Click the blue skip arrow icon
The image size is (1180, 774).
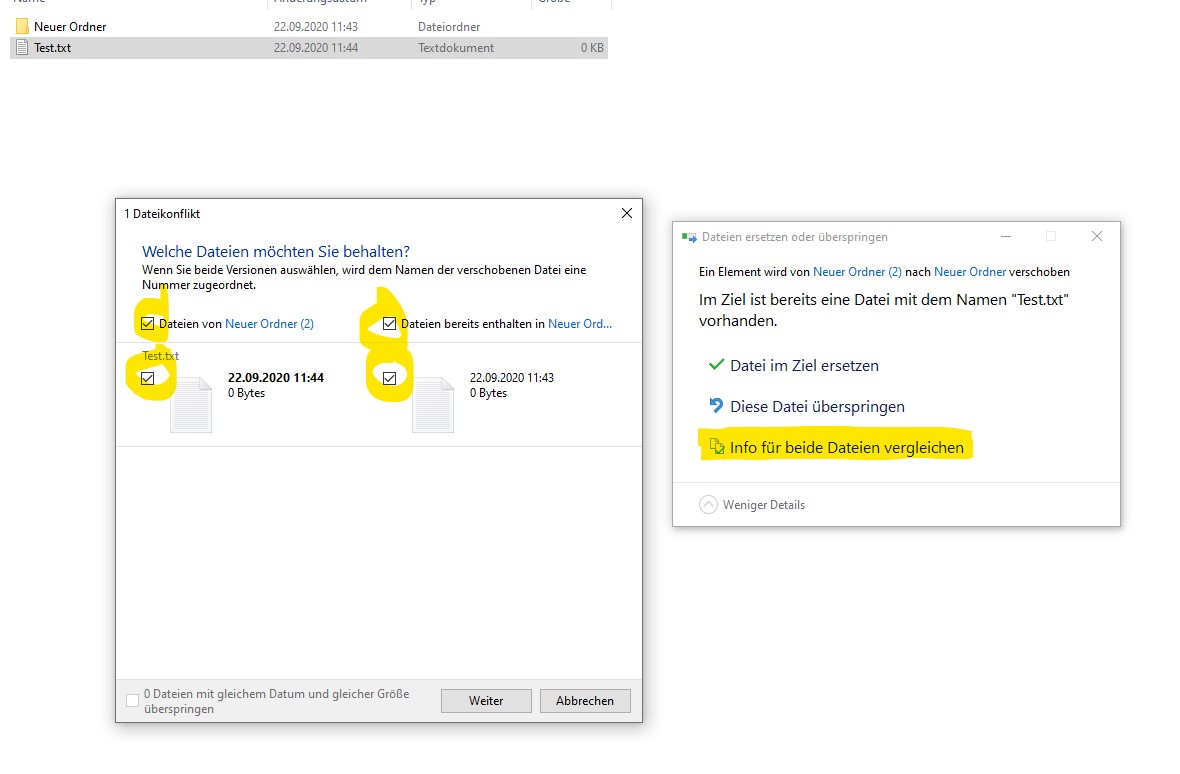tap(716, 406)
